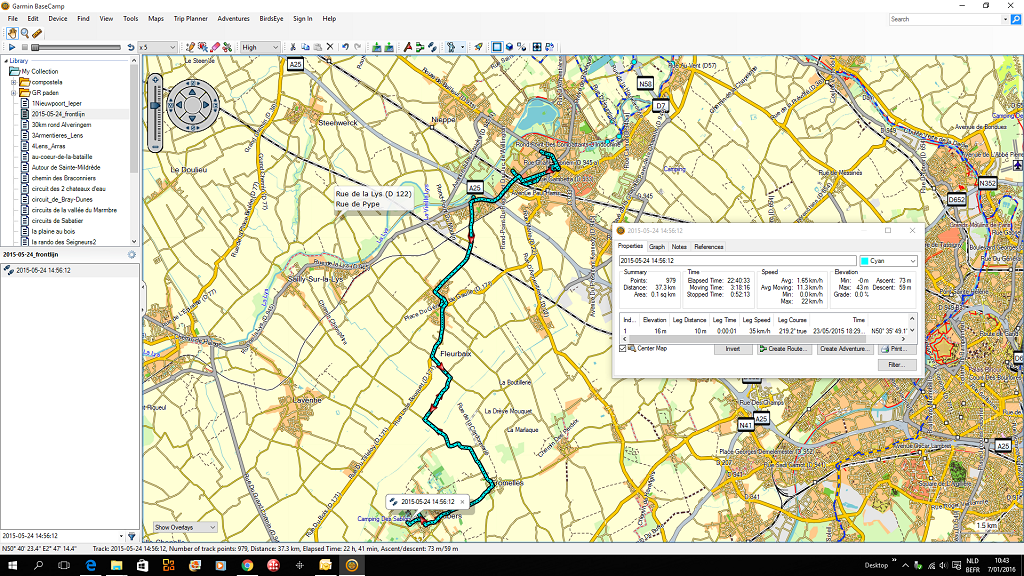
Task: Pick the Erase tool
Action: tap(215, 47)
